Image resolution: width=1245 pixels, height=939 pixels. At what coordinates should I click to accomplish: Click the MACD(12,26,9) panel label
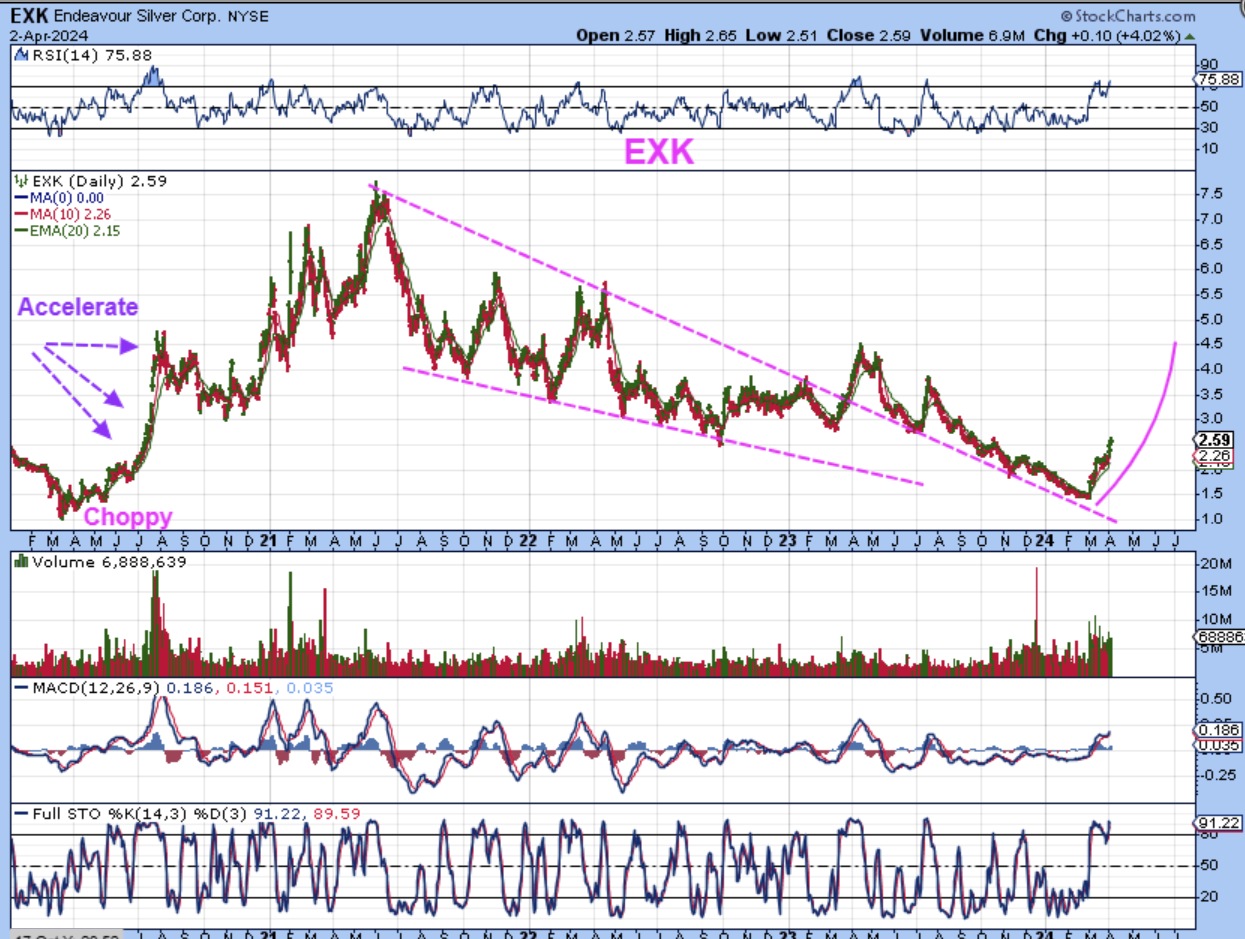[x=94, y=689]
